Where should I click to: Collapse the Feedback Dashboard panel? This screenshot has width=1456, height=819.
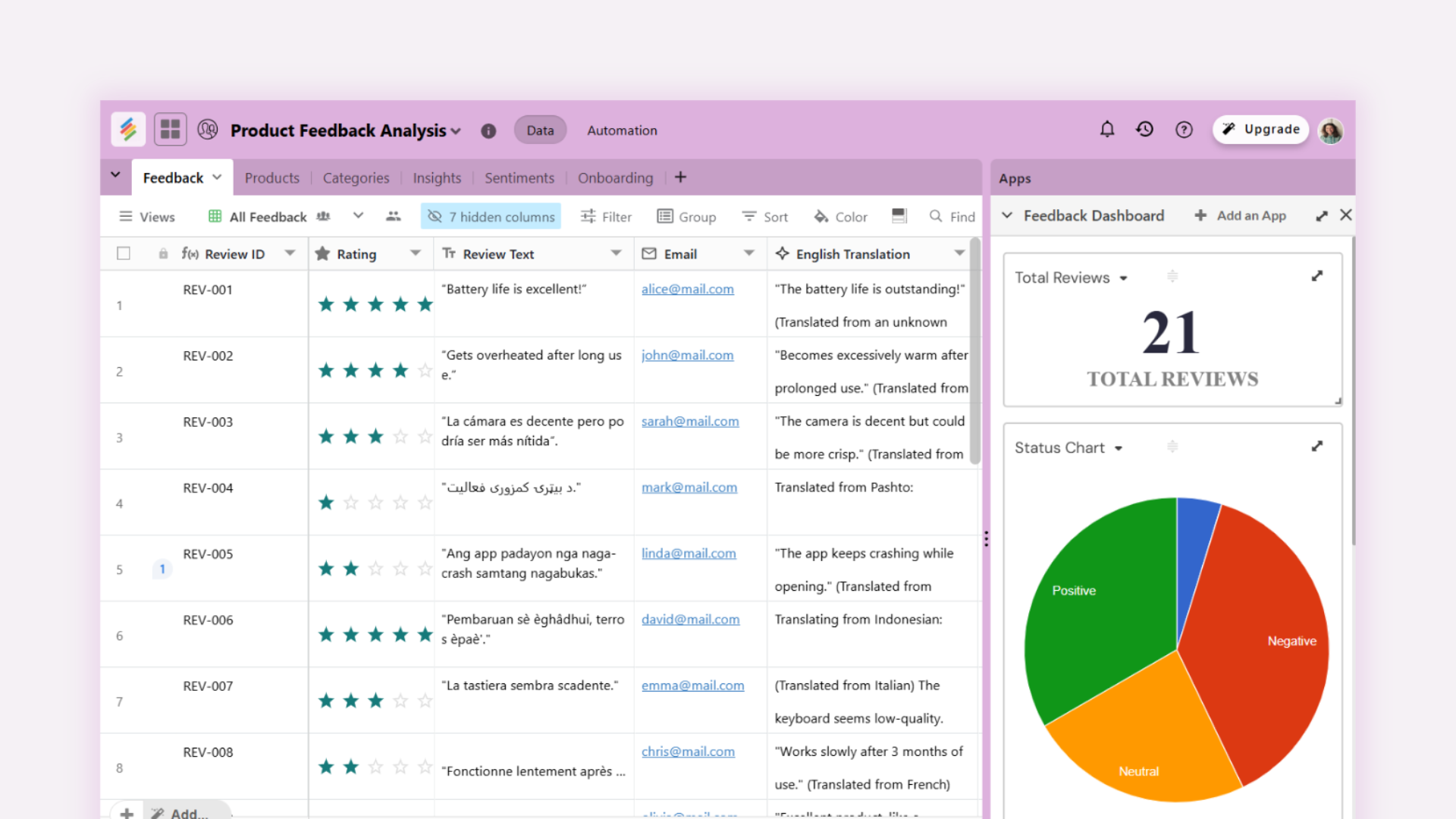tap(1006, 215)
